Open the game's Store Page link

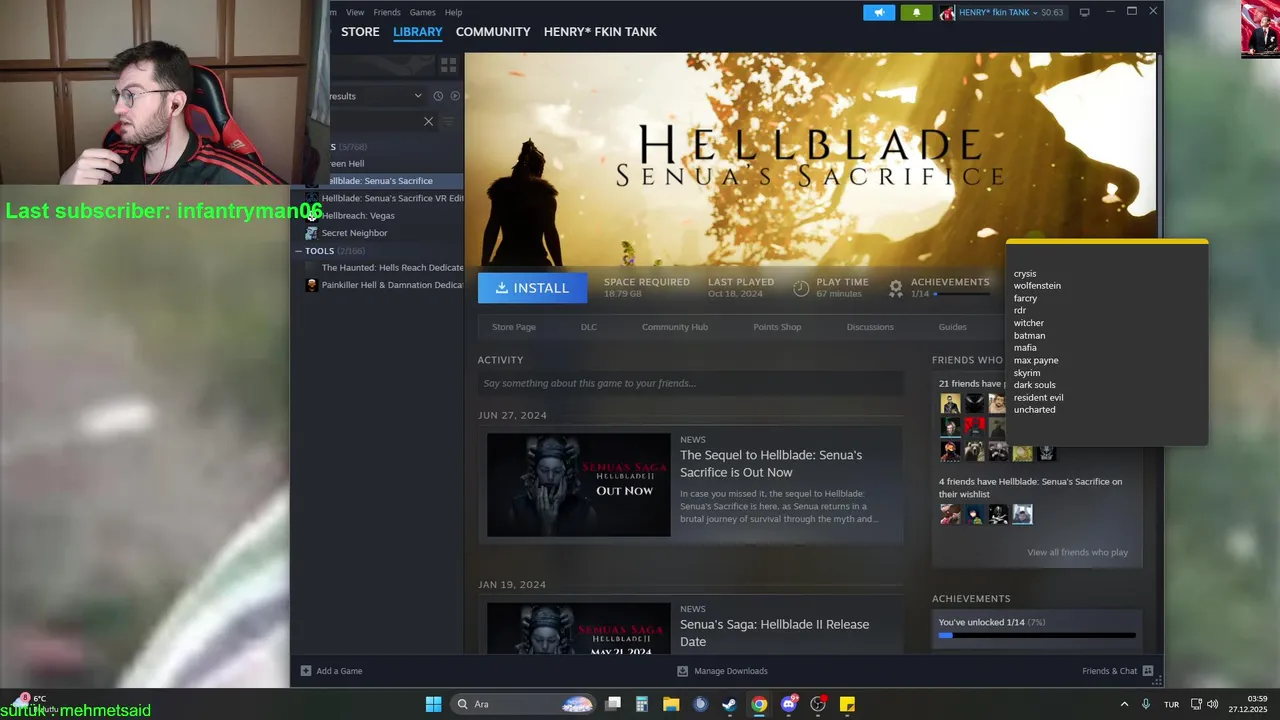[x=514, y=327]
